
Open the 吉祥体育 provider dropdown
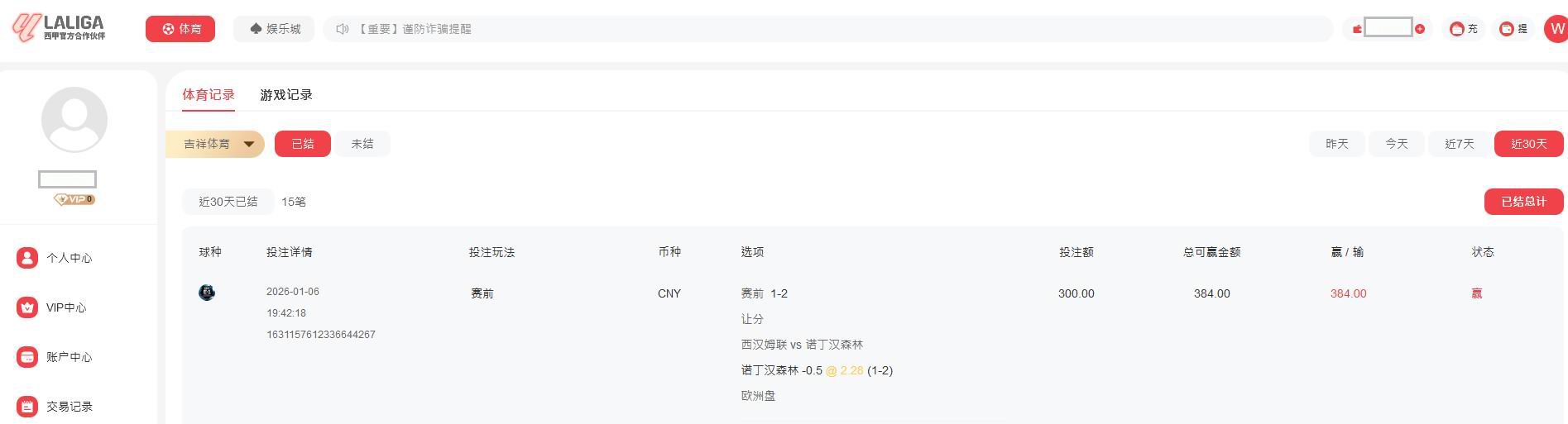[x=215, y=144]
